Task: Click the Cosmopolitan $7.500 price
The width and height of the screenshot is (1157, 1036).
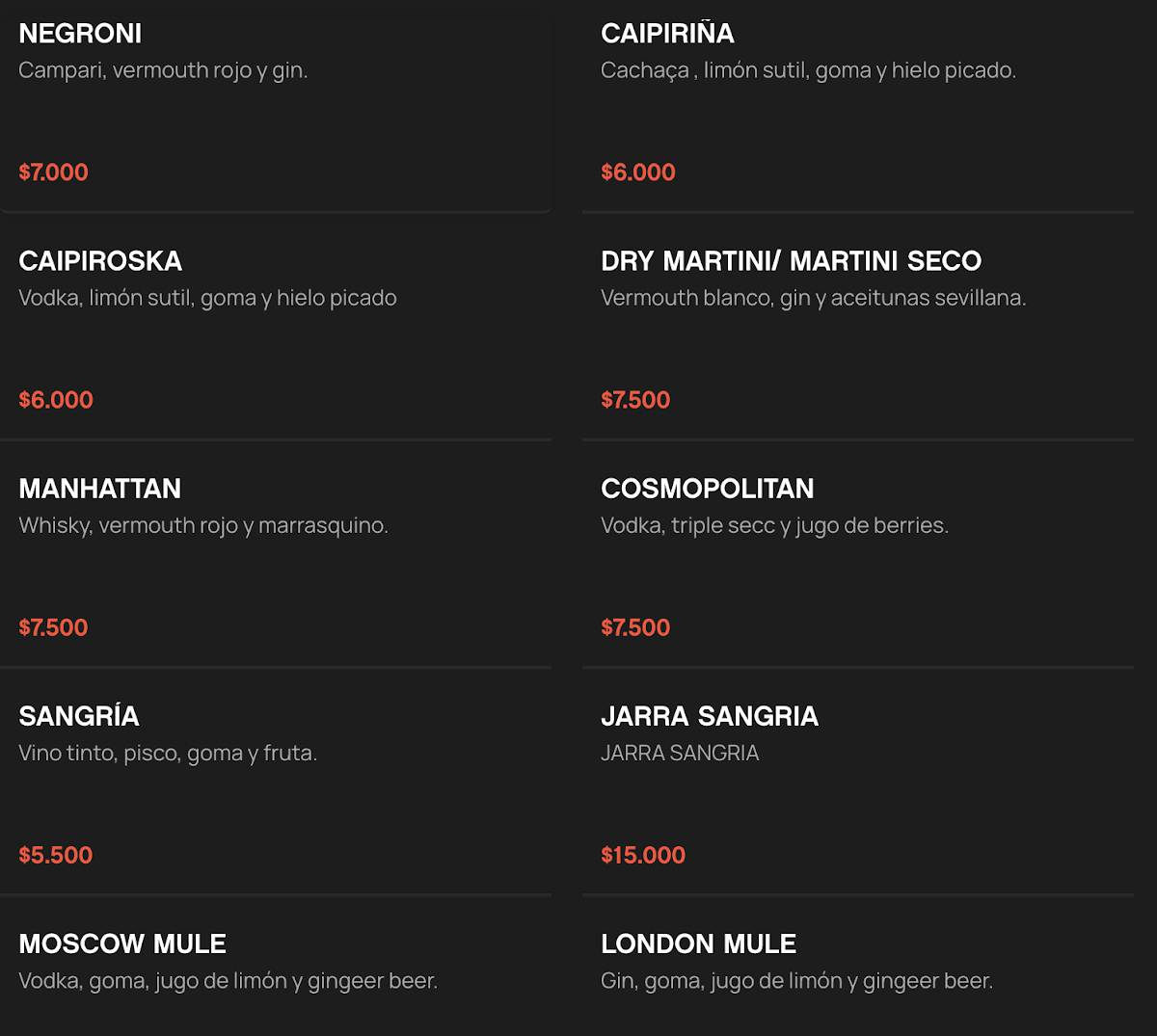Action: [x=635, y=627]
